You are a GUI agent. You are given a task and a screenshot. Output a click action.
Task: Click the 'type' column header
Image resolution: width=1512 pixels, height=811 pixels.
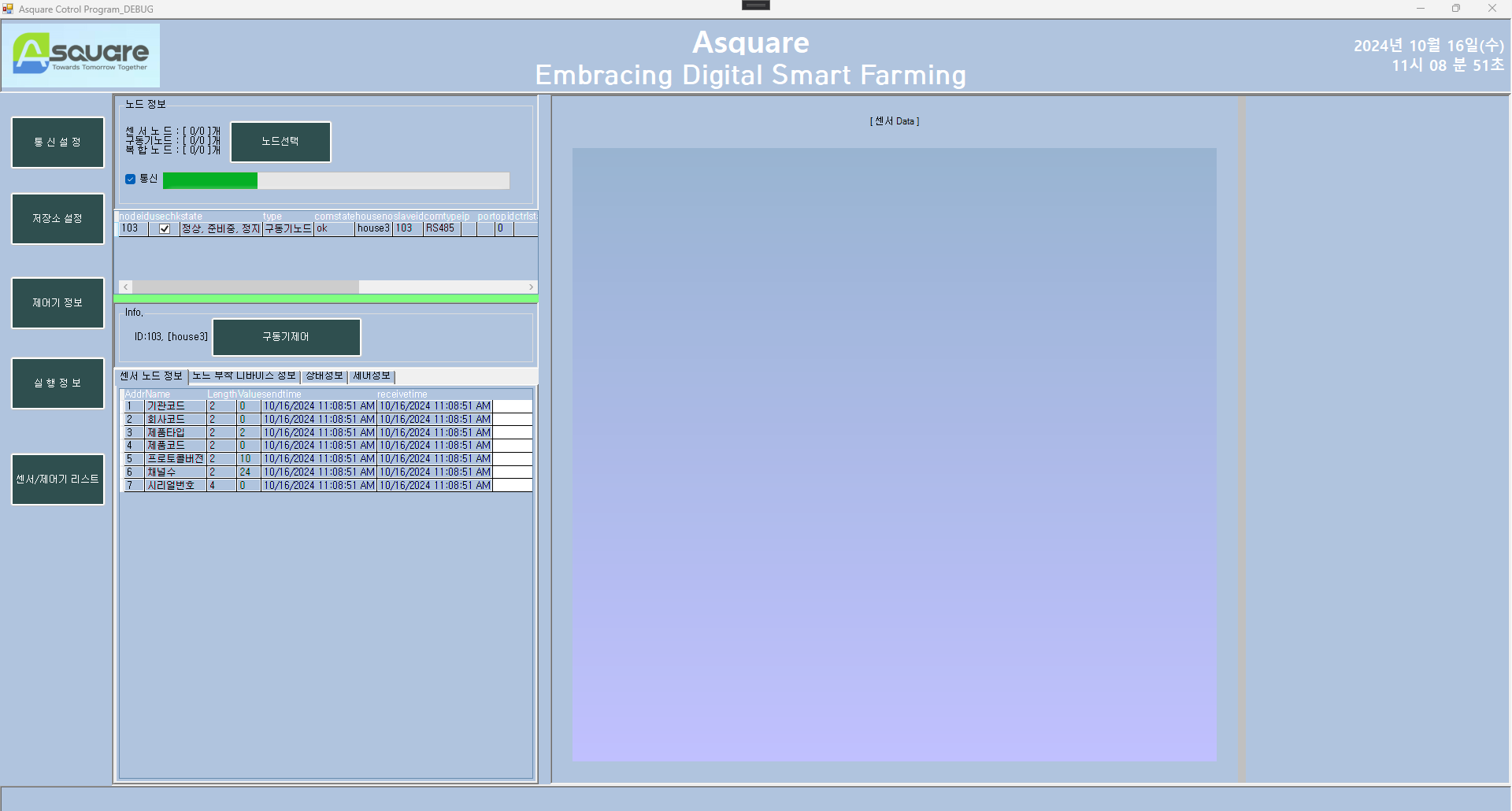pyautogui.click(x=272, y=217)
